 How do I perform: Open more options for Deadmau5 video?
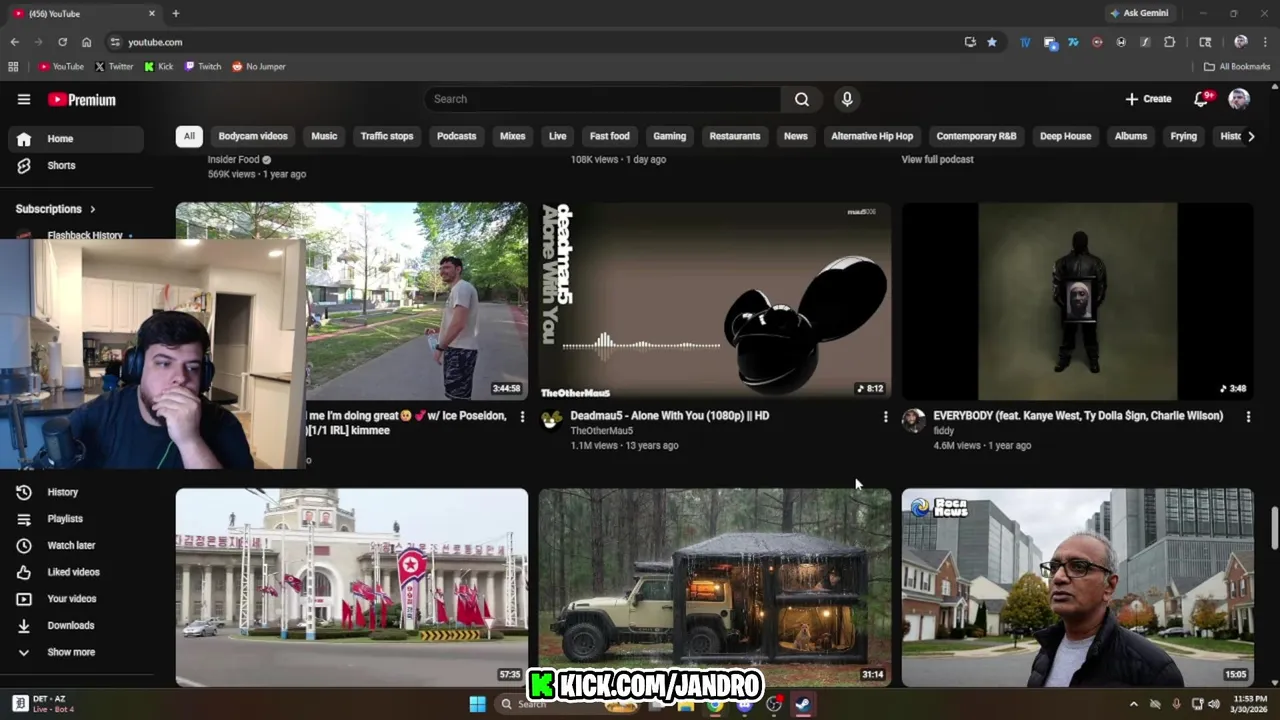[x=885, y=417]
